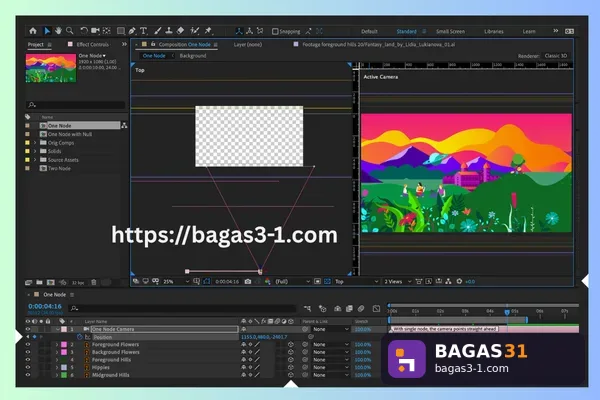Click the trash icon in Project panel
Image resolution: width=600 pixels, height=400 pixels.
coord(94,282)
